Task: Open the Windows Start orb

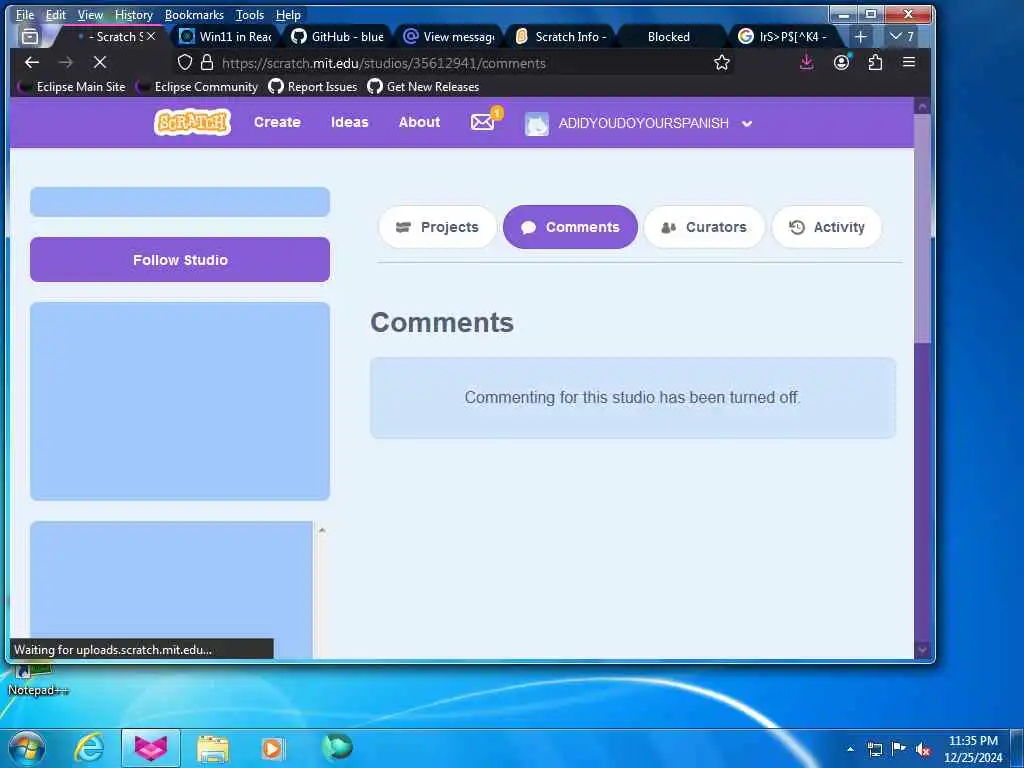Action: click(27, 748)
